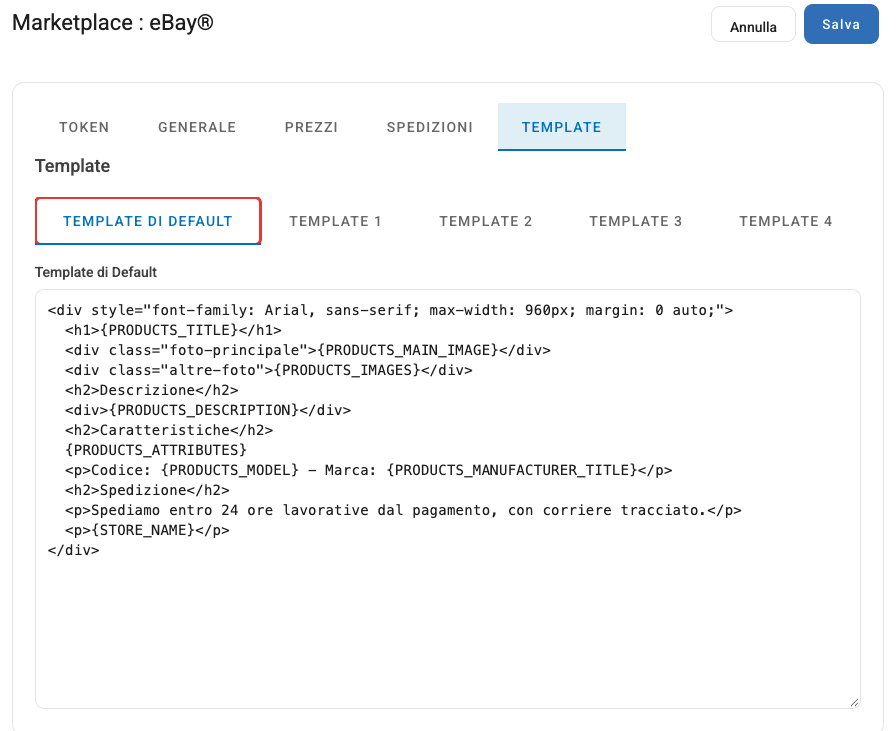Image resolution: width=896 pixels, height=731 pixels.
Task: Click the 'Template' section heading
Action: pos(73,166)
